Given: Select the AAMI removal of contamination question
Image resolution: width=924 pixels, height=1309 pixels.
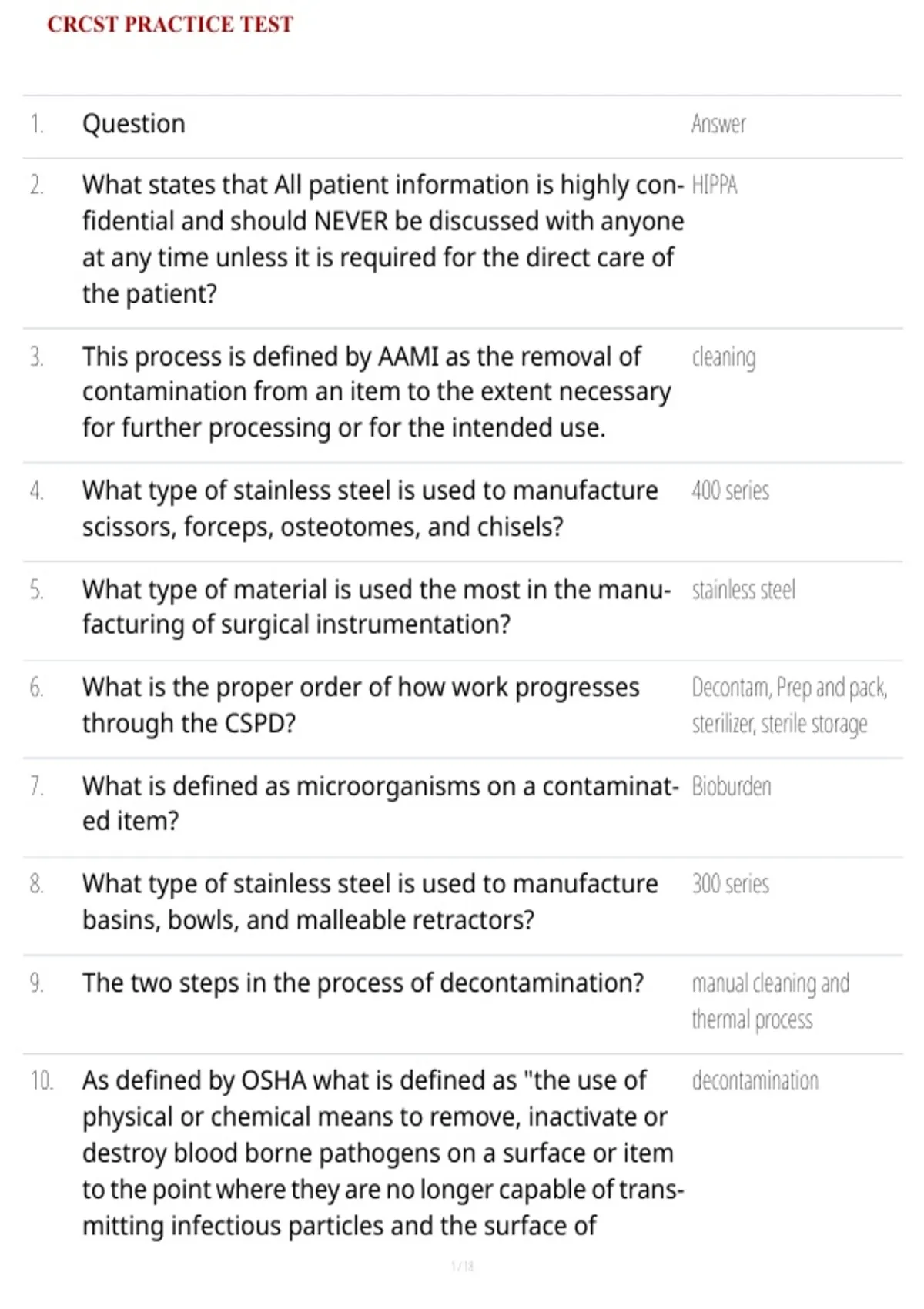Looking at the screenshot, I should pos(377,392).
